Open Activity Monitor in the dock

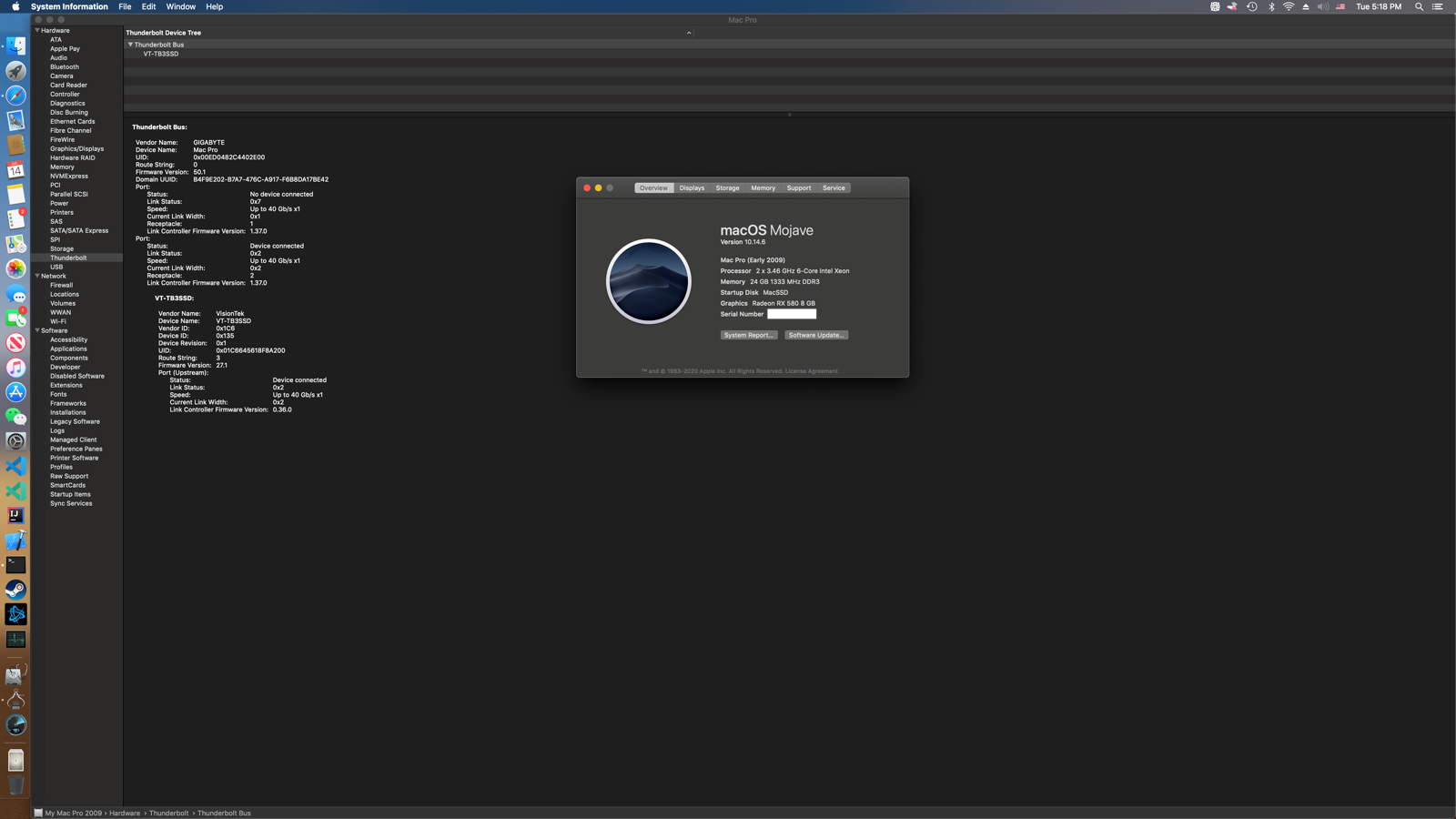15,639
